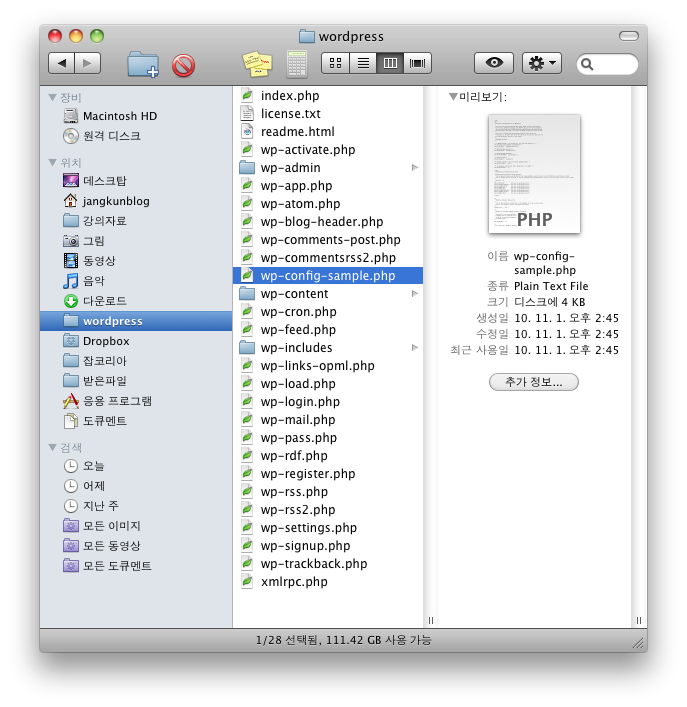
Task: Open 모든 이미지 smart folder
Action: click(136, 525)
